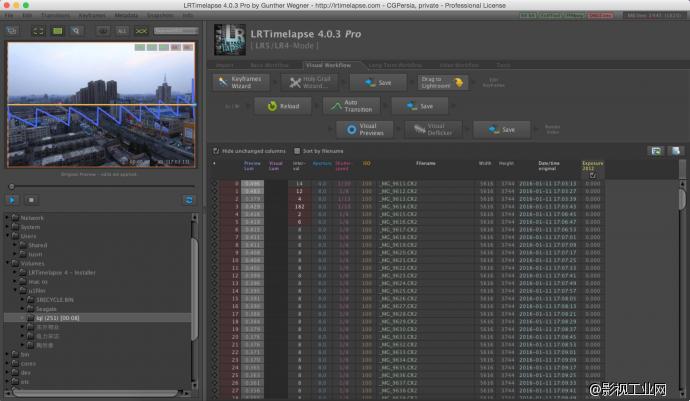Screen dimensions: 690x401
Task: Toggle the Exposure 2012 column checkbox
Action: click(x=593, y=175)
